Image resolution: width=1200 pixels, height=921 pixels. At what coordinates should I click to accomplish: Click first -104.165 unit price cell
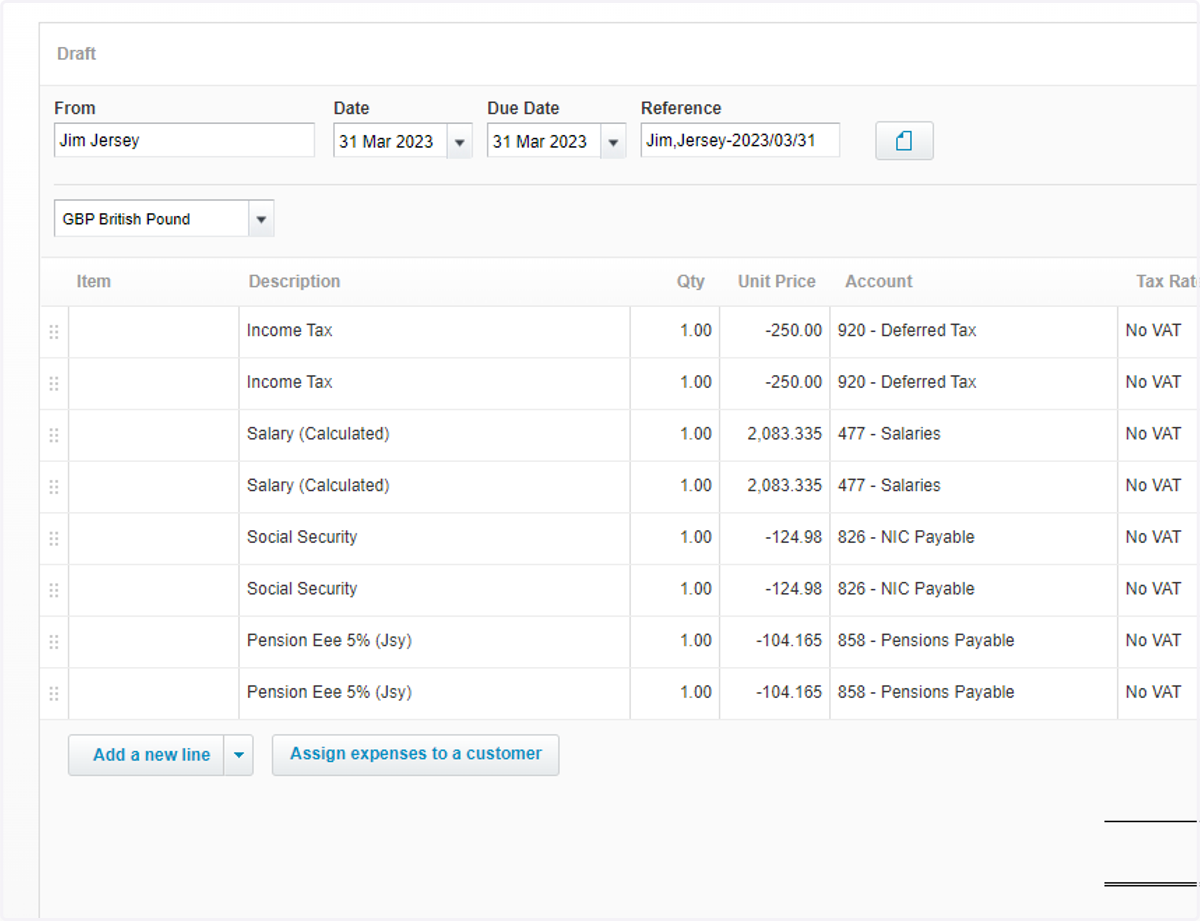(x=774, y=641)
